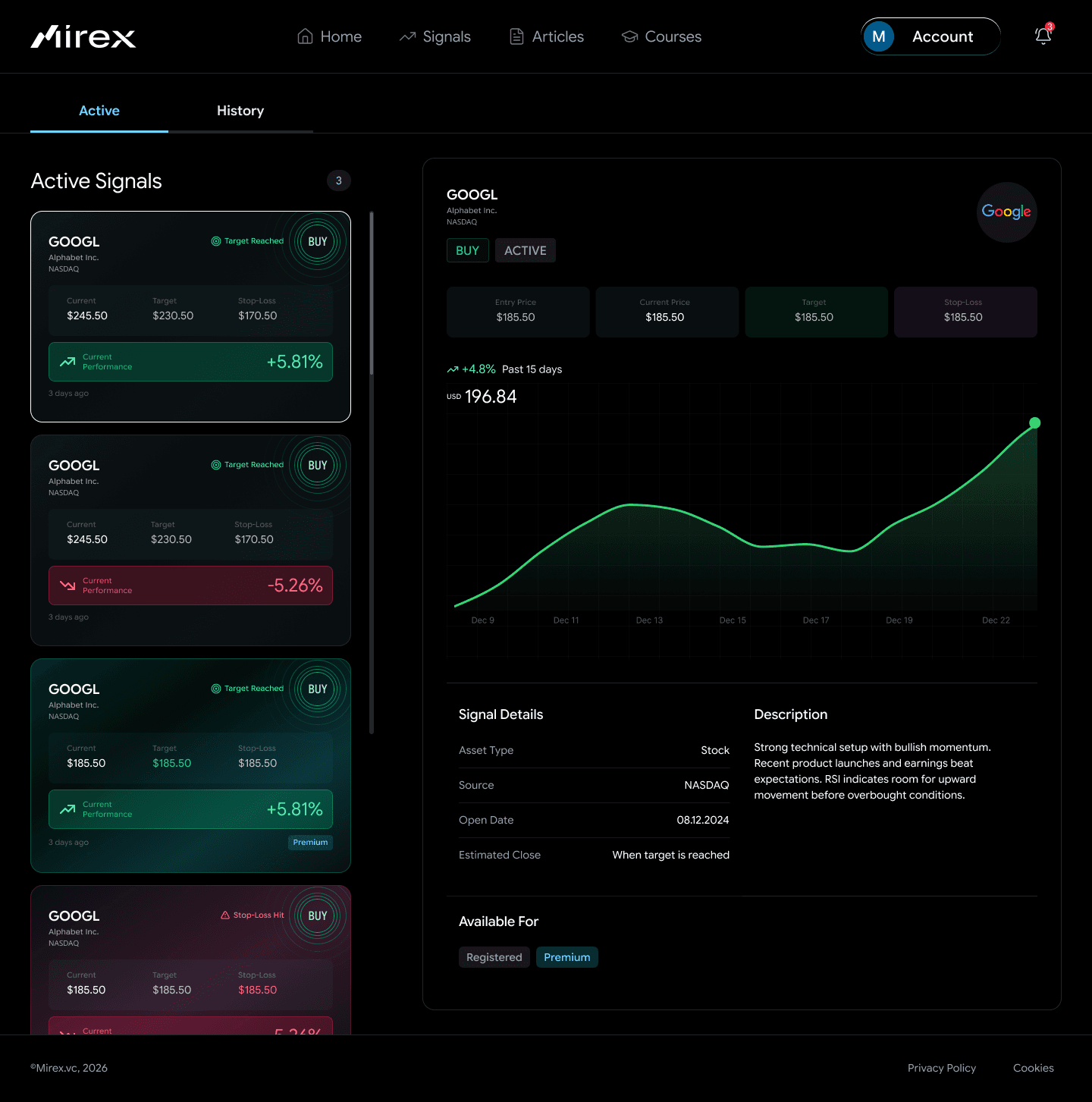Viewport: 1092px width, 1102px height.
Task: Click the red "$185.50" stop-loss on the Stop-Loss Hit card
Action: (258, 990)
